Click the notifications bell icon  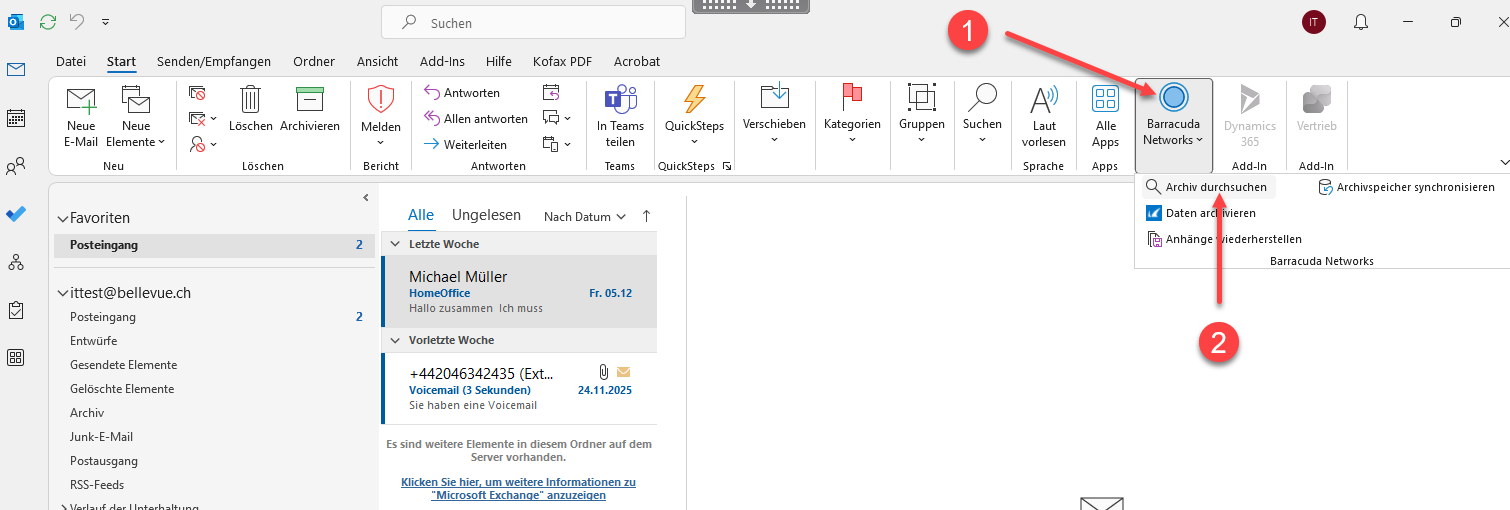(1360, 21)
